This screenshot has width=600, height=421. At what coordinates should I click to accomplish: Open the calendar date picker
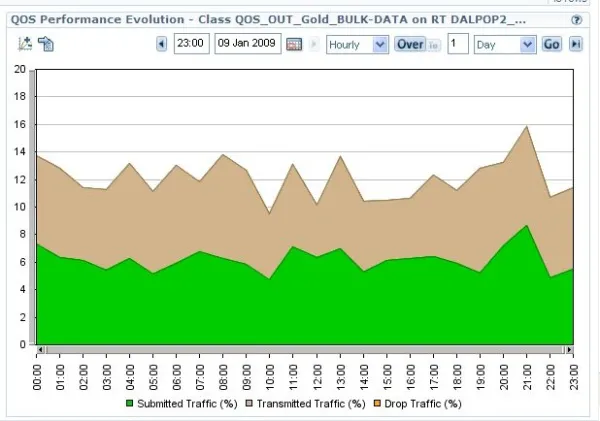pyautogui.click(x=294, y=44)
